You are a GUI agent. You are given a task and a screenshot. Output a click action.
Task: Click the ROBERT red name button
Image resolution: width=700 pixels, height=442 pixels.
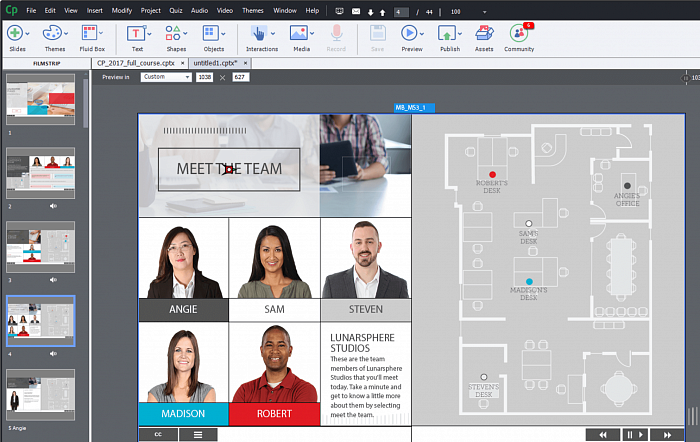click(x=274, y=414)
